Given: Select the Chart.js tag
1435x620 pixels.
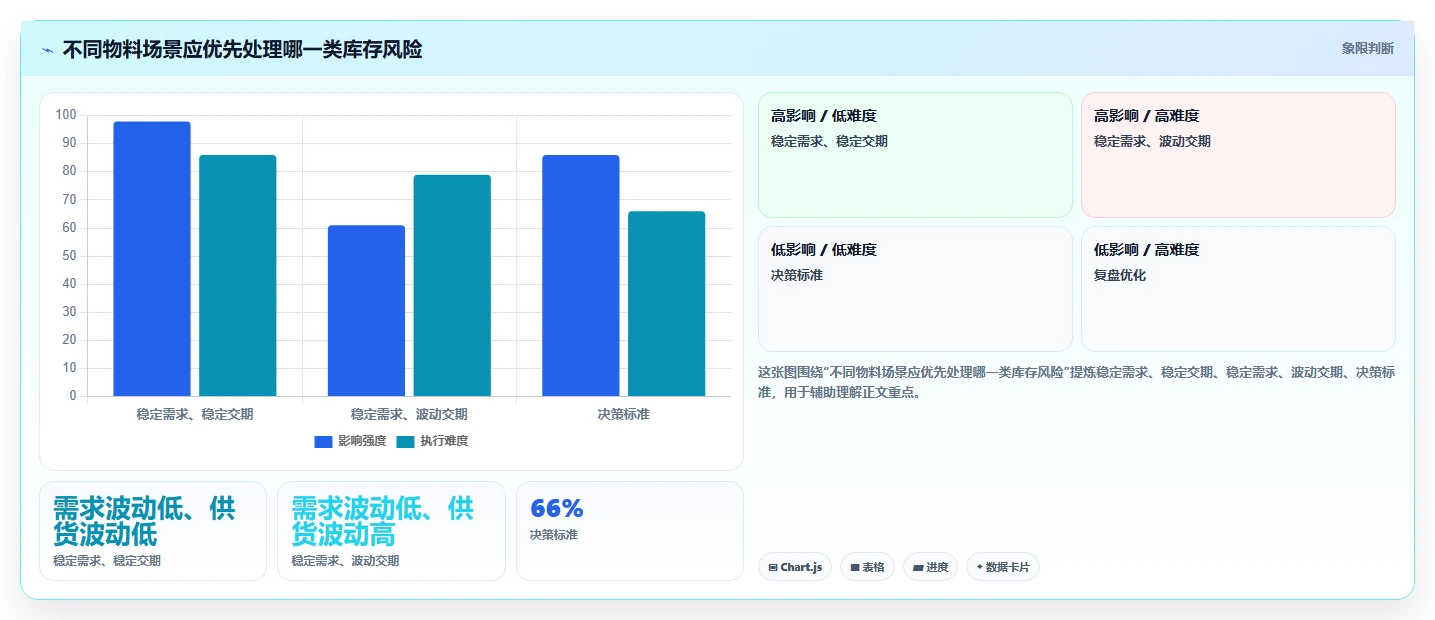Looking at the screenshot, I should coord(795,567).
